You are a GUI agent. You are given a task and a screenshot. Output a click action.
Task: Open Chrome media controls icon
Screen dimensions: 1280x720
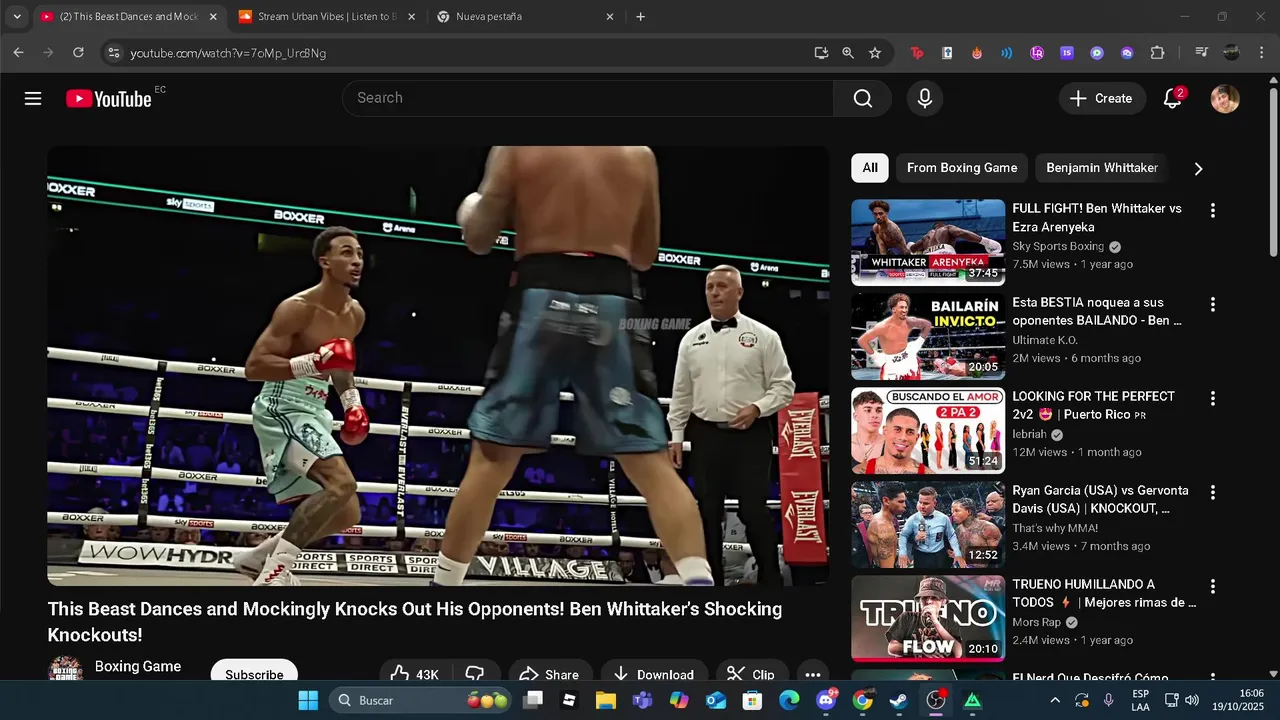1202,53
